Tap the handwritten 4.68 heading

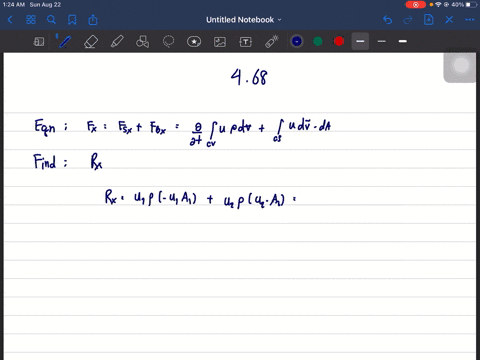(249, 77)
